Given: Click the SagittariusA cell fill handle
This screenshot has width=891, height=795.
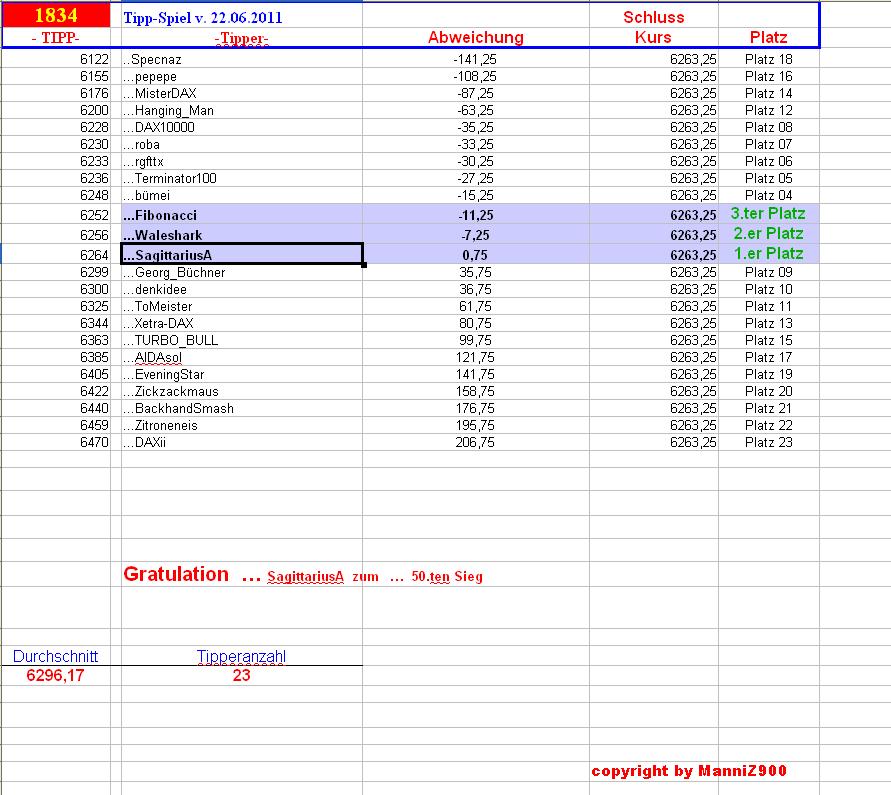Looking at the screenshot, I should [x=364, y=265].
